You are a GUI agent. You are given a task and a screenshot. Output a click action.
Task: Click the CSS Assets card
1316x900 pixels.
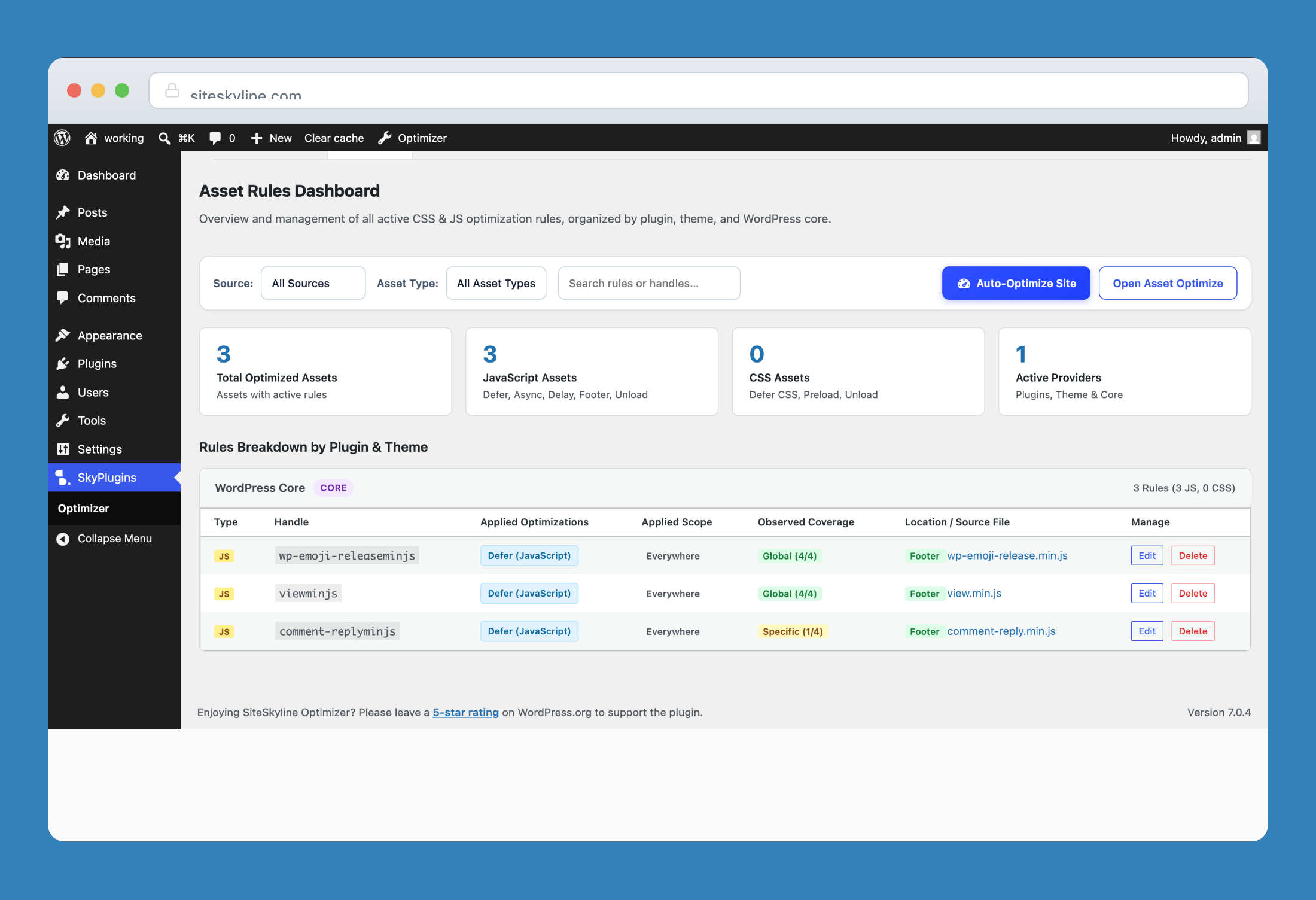coord(858,372)
